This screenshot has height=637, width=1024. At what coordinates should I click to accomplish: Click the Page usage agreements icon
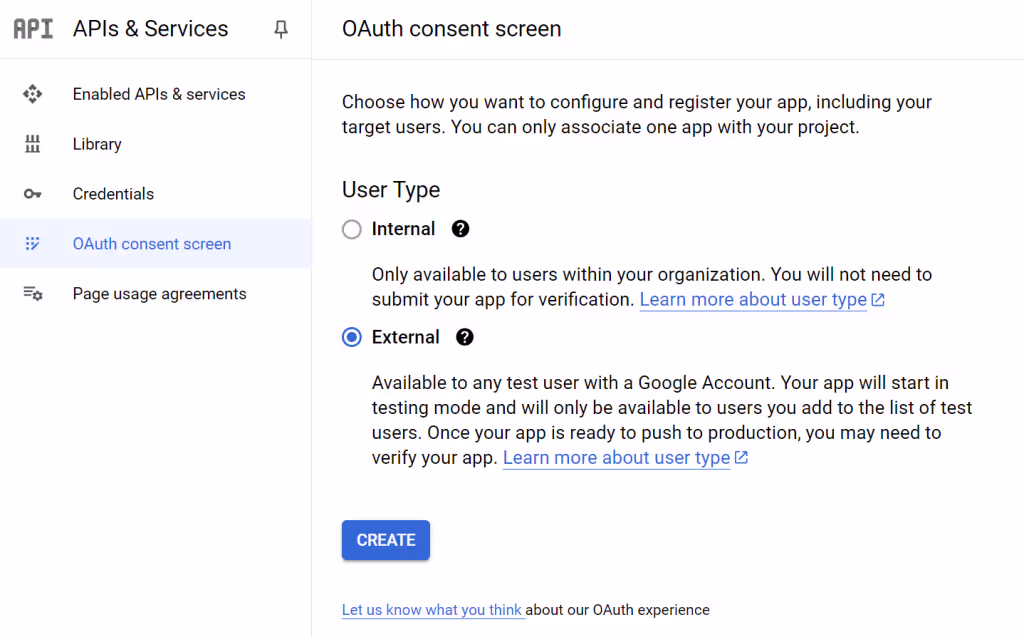point(33,294)
